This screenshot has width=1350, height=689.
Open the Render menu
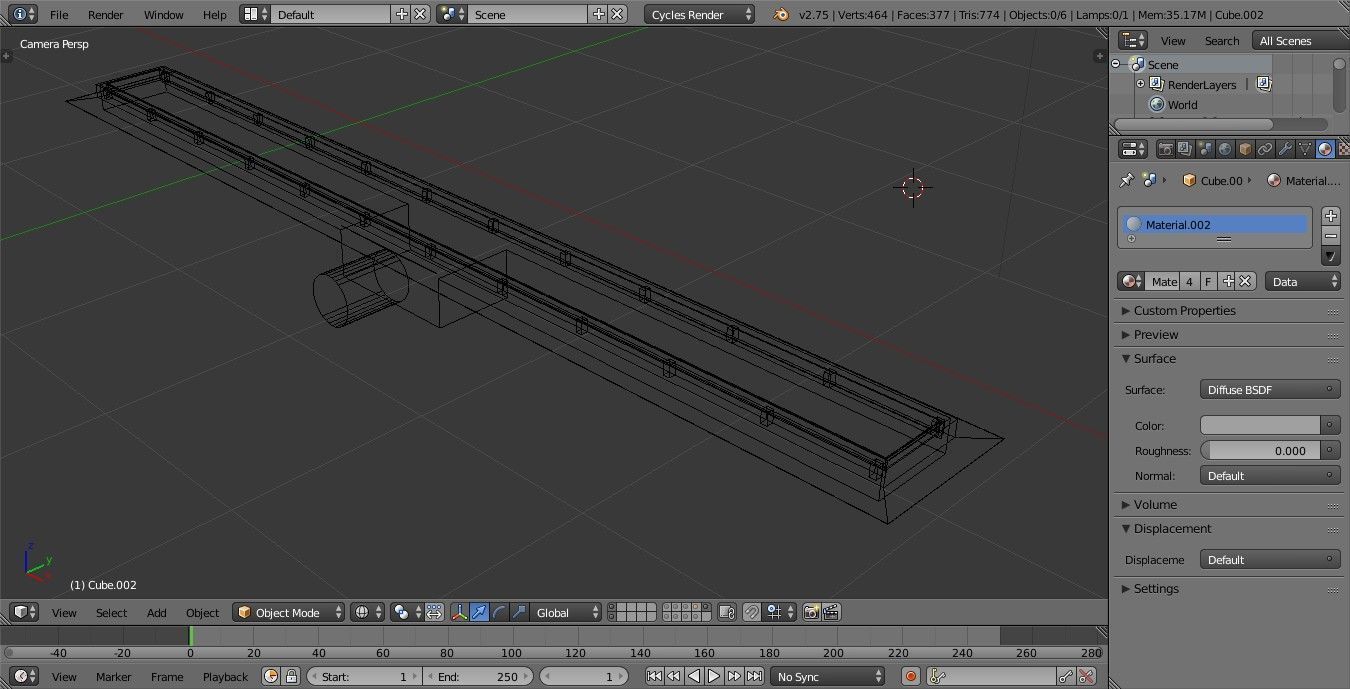(x=106, y=15)
